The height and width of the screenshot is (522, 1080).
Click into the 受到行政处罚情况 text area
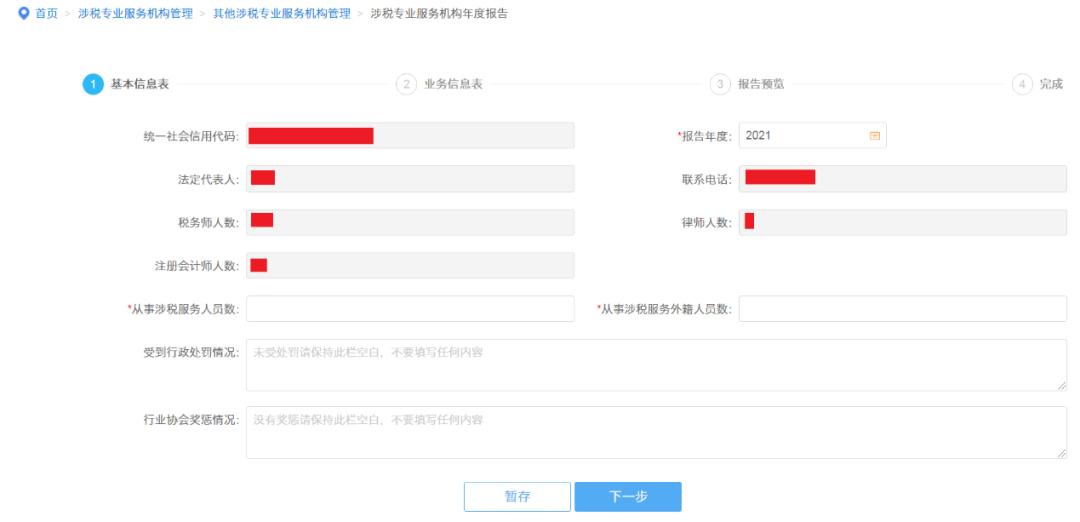pyautogui.click(x=655, y=365)
